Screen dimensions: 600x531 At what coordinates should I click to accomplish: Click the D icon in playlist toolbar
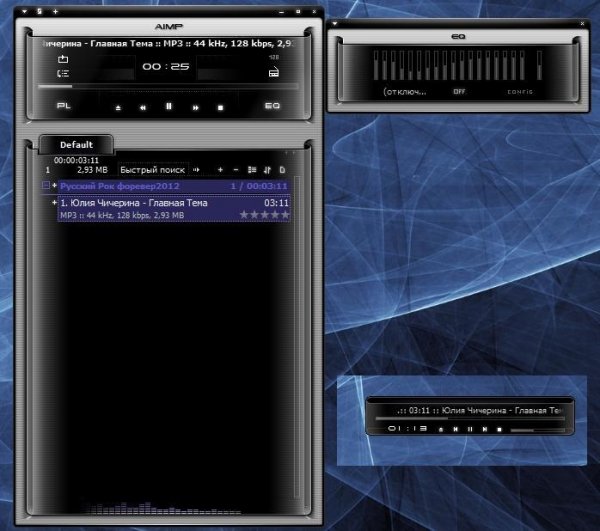[282, 170]
